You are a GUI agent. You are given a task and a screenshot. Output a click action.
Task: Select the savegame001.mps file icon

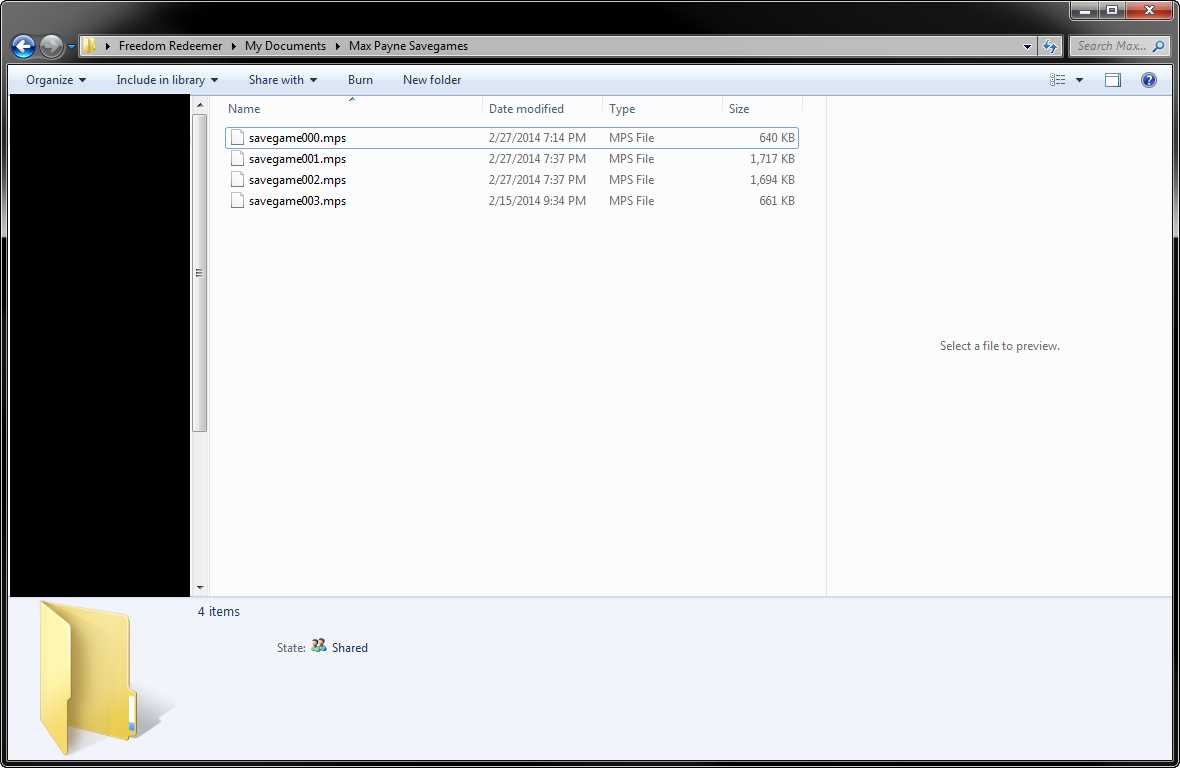(237, 159)
